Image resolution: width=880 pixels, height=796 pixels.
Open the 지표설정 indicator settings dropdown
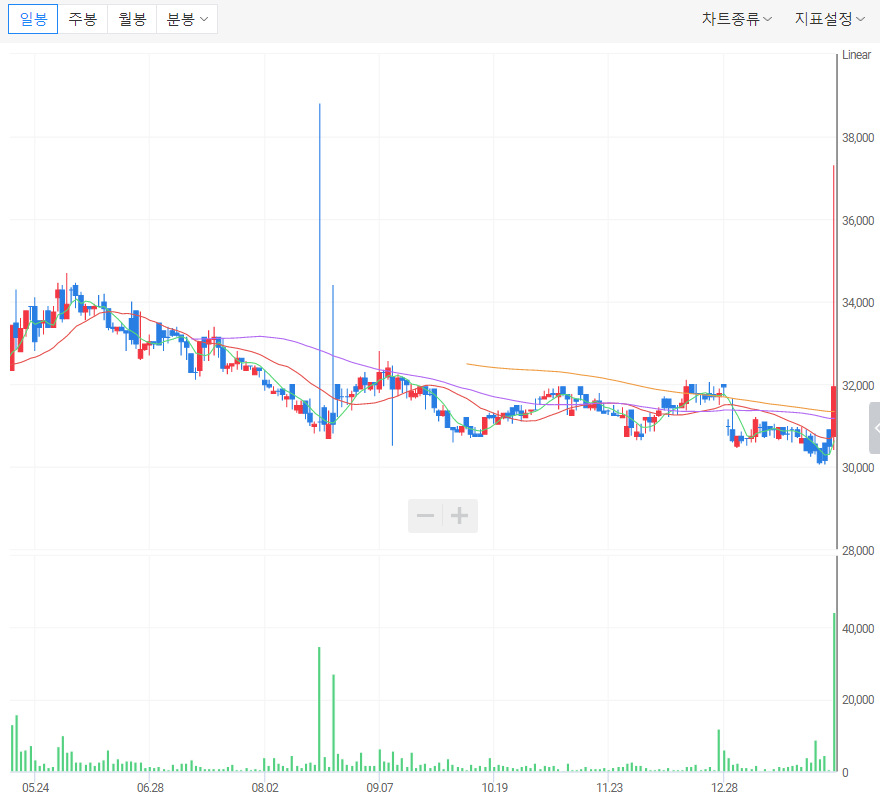[829, 19]
